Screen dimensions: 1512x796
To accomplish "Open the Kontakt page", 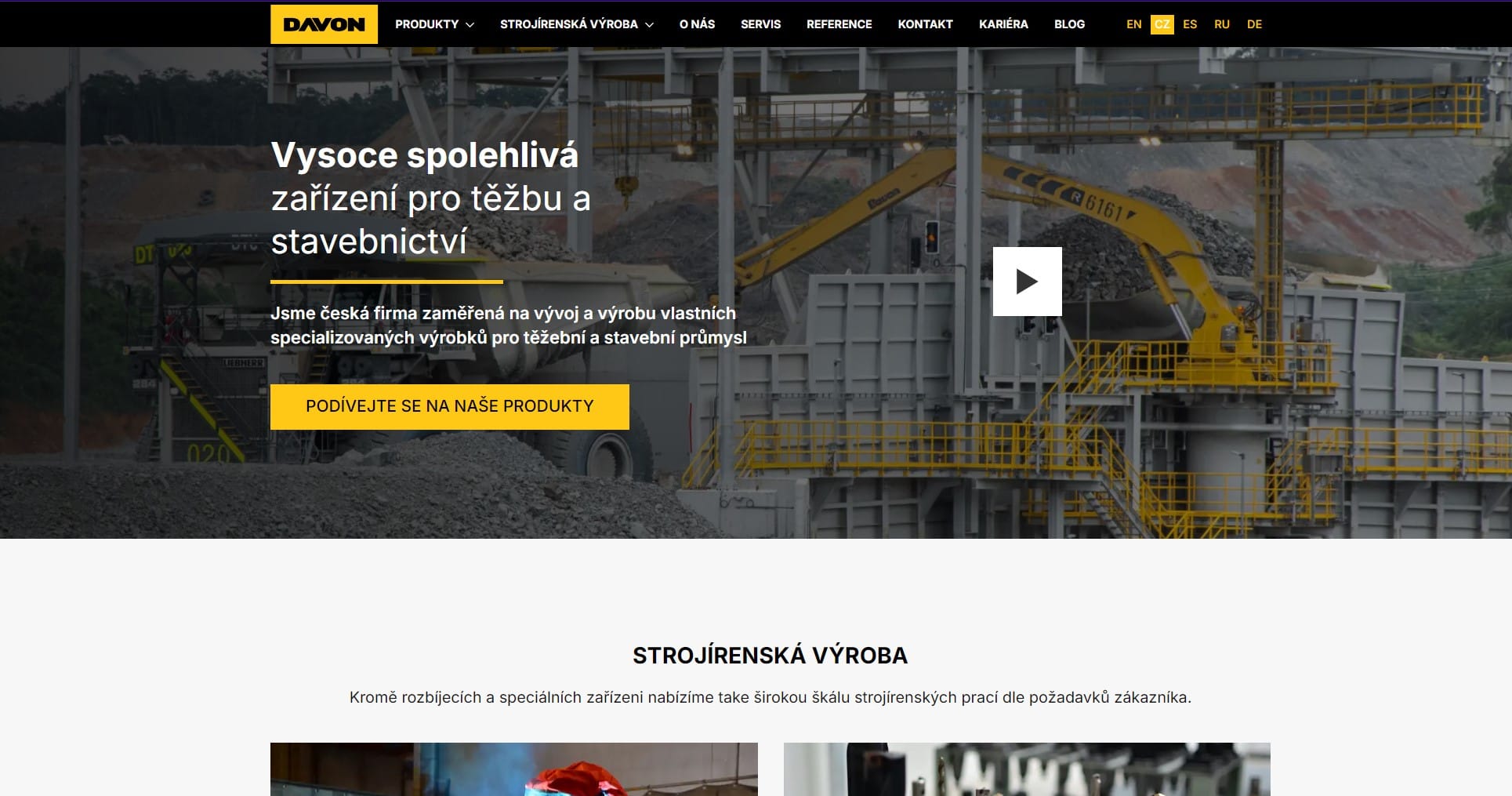I will click(925, 24).
